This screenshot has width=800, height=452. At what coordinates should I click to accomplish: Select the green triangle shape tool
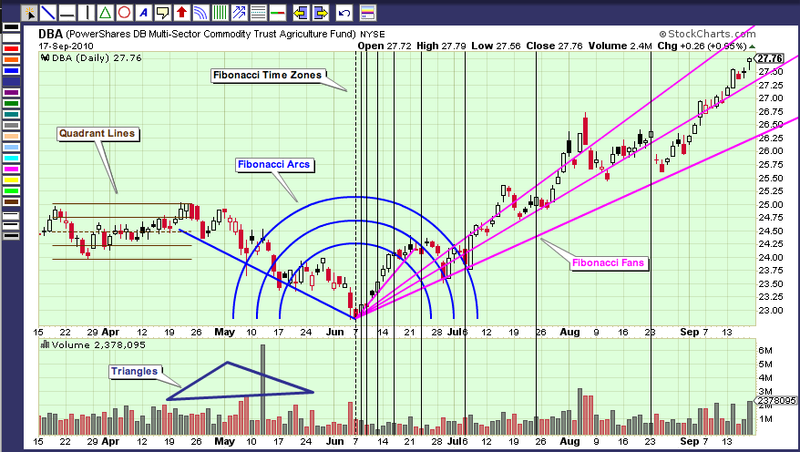pyautogui.click(x=105, y=13)
